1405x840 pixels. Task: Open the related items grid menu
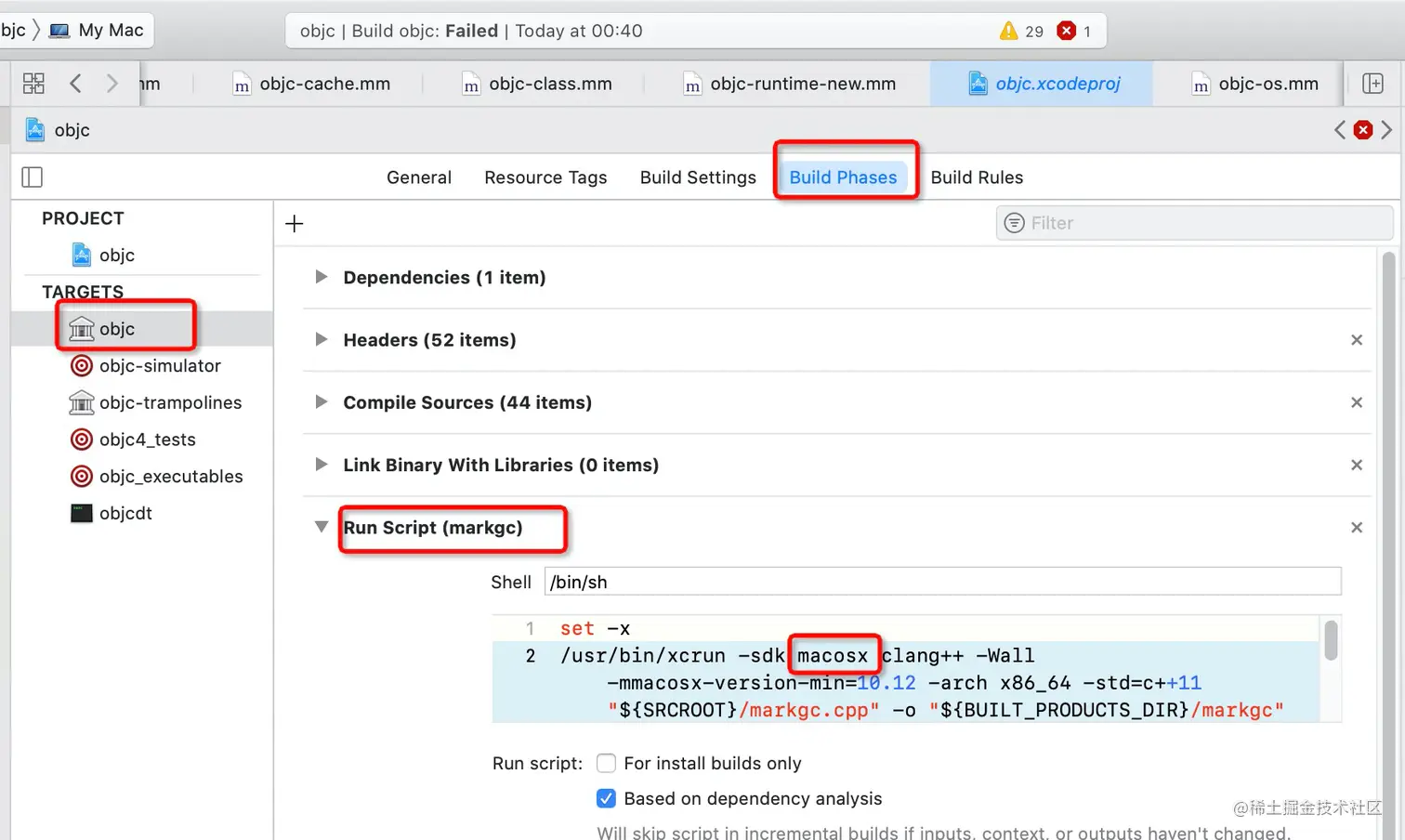pyautogui.click(x=33, y=84)
